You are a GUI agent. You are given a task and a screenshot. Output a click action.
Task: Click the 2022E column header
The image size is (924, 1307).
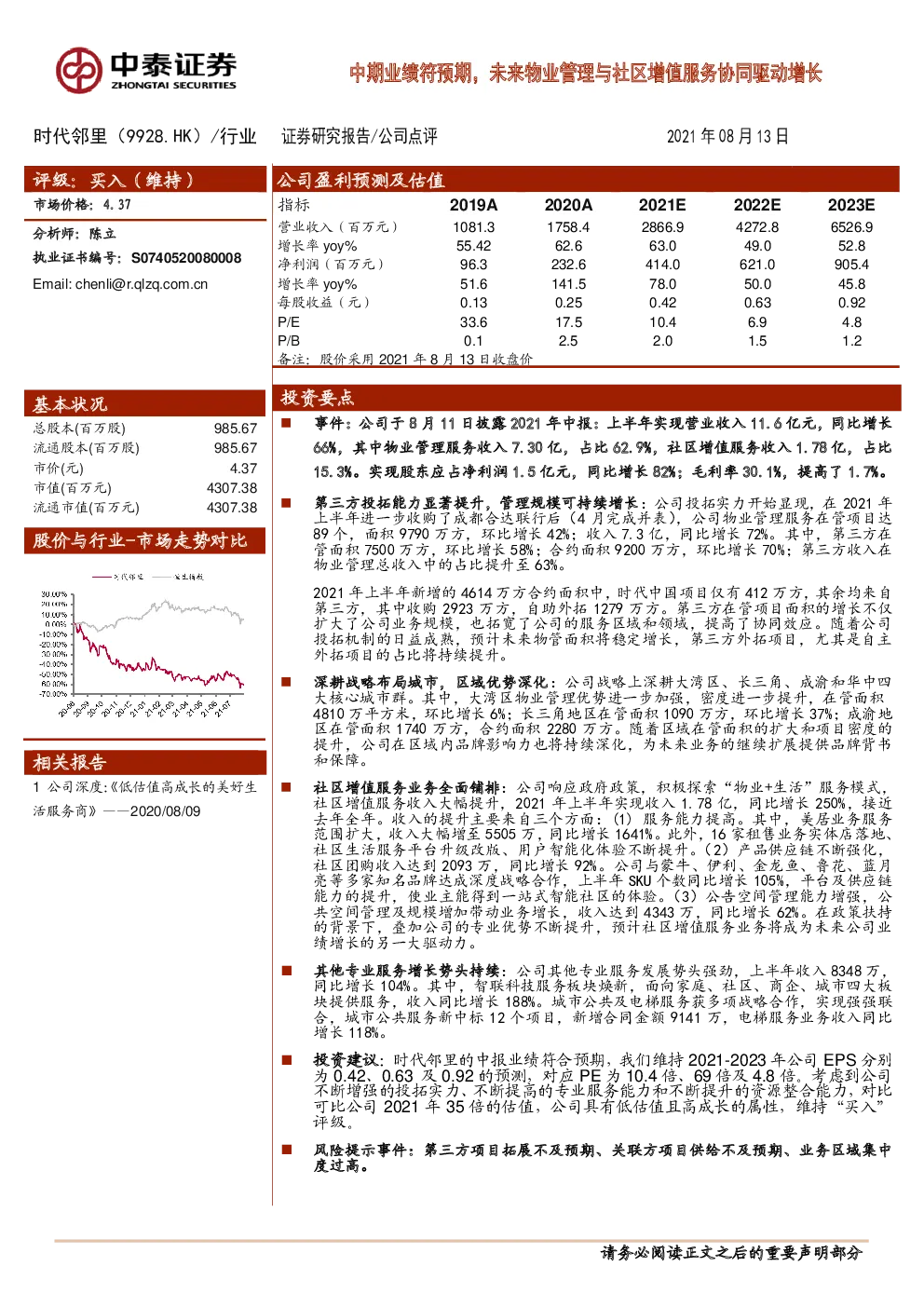point(757,205)
